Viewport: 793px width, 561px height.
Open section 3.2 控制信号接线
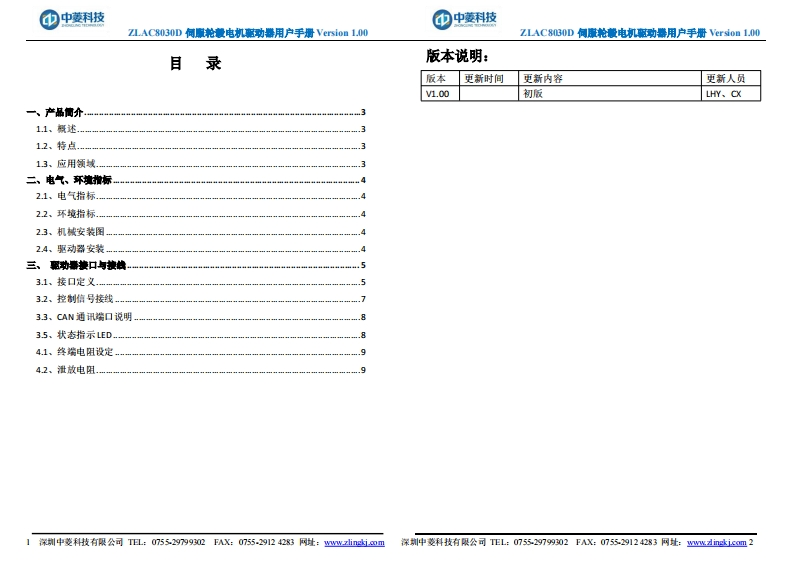[x=75, y=299]
